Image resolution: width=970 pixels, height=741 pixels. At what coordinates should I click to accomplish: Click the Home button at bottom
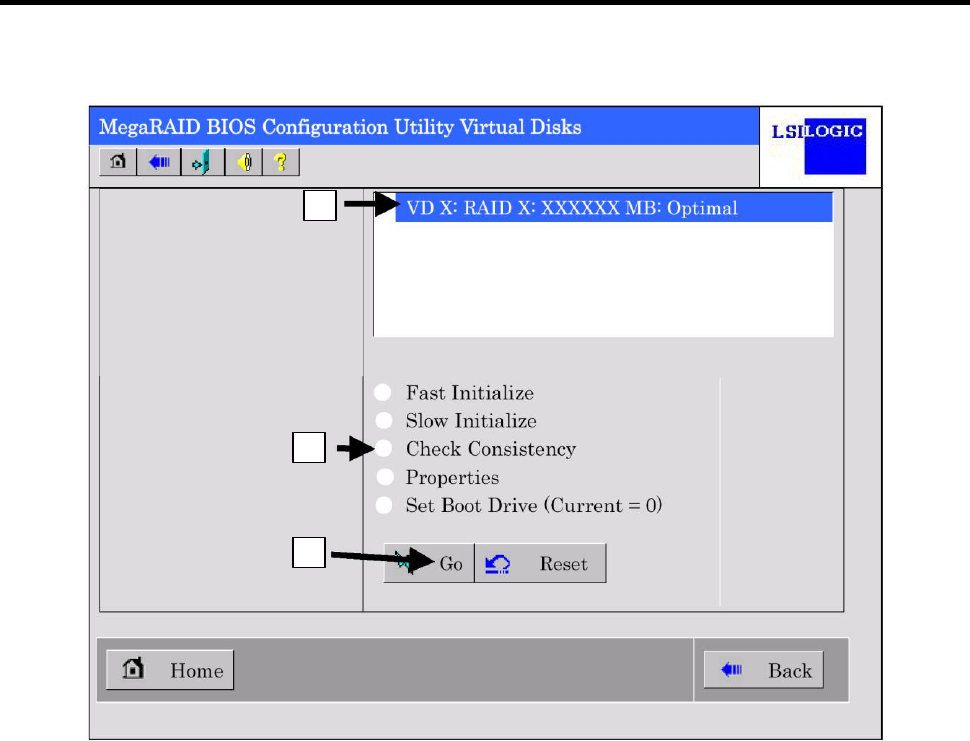click(x=170, y=670)
